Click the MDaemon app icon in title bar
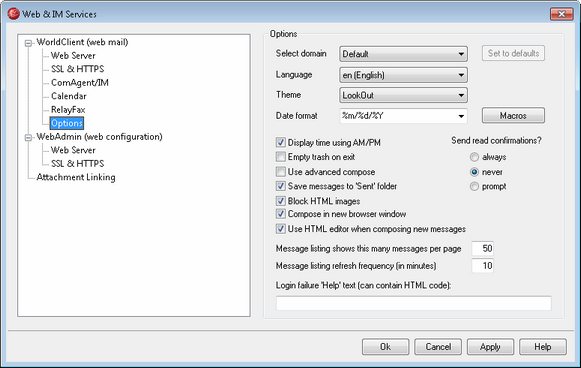 coord(14,14)
